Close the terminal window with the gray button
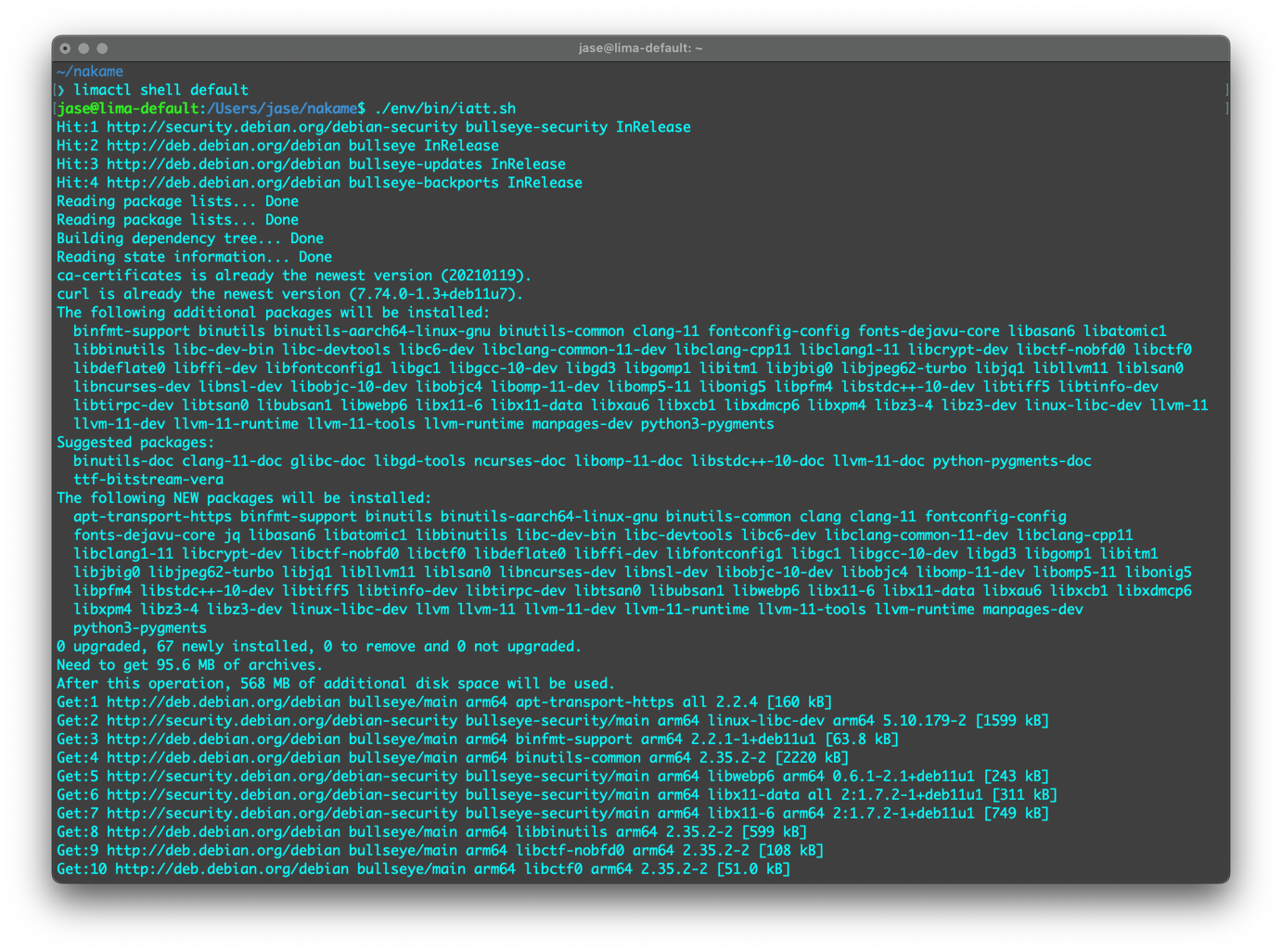 point(65,48)
